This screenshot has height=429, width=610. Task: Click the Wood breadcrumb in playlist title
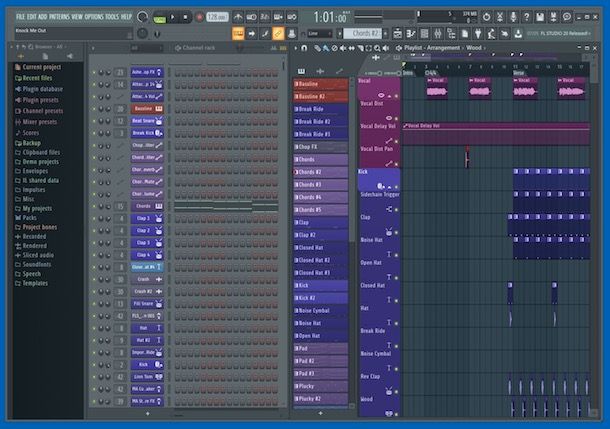(474, 48)
